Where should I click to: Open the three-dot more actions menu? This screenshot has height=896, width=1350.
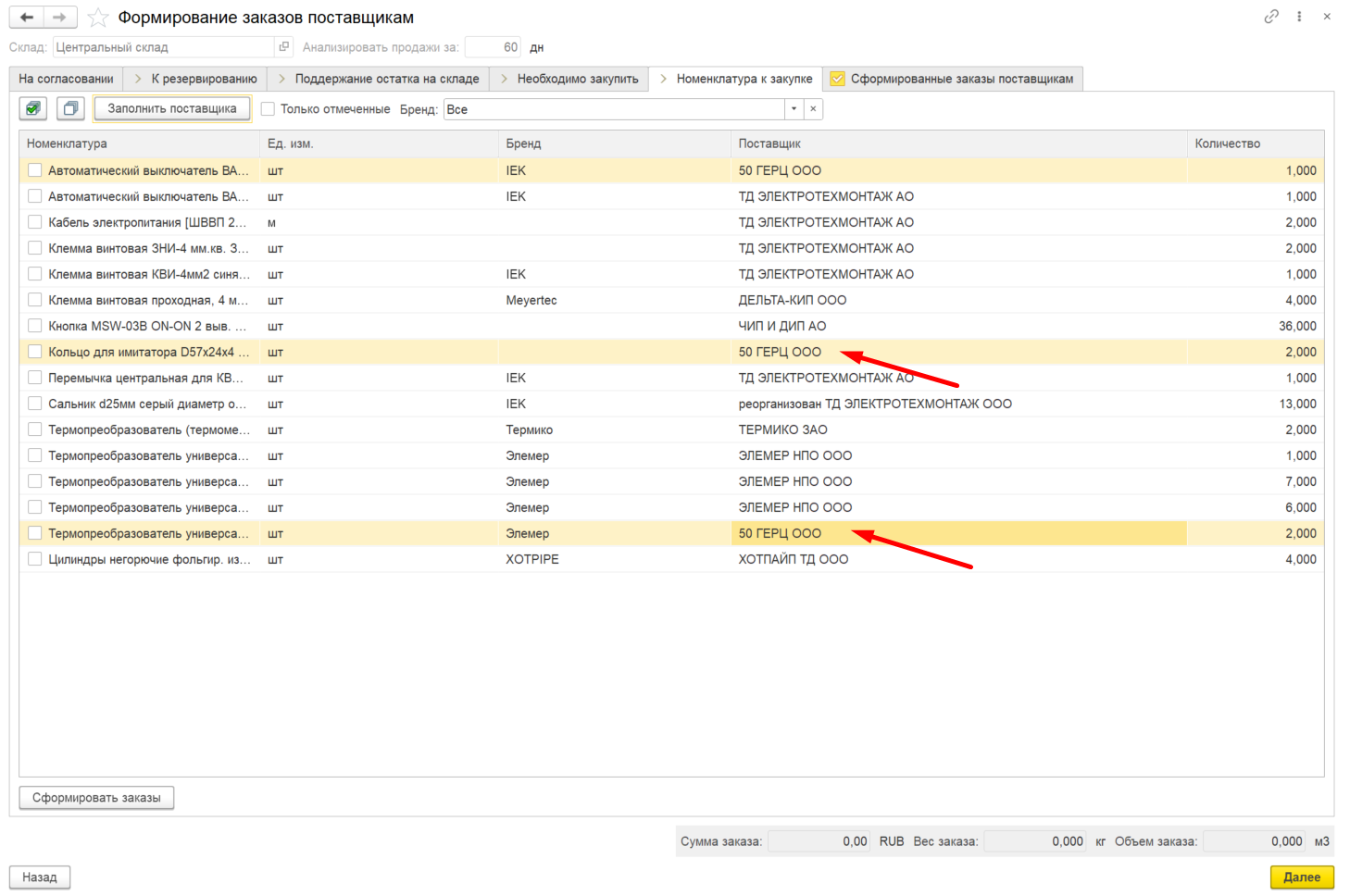pos(1299,17)
